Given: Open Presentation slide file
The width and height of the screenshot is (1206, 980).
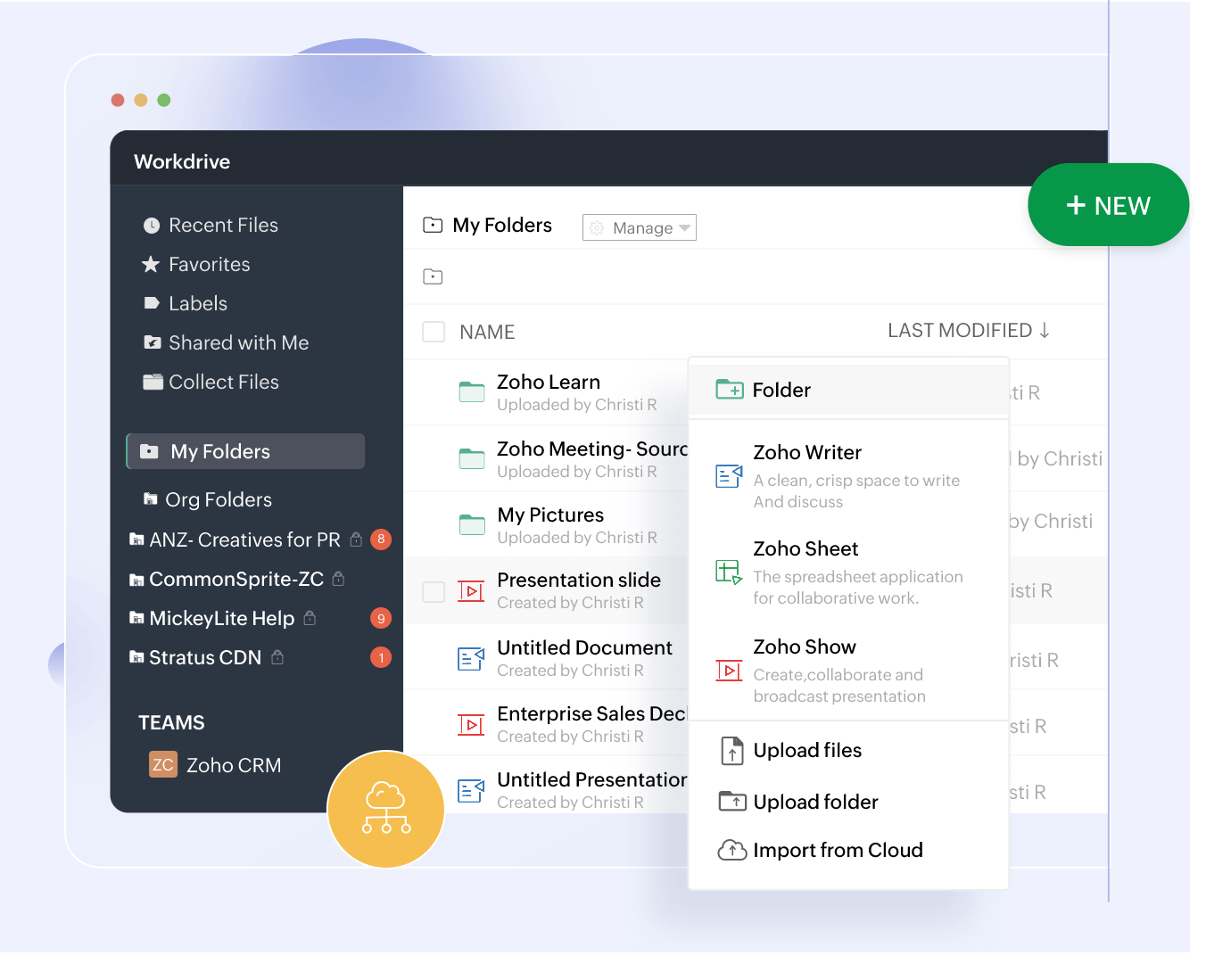Looking at the screenshot, I should (x=579, y=580).
